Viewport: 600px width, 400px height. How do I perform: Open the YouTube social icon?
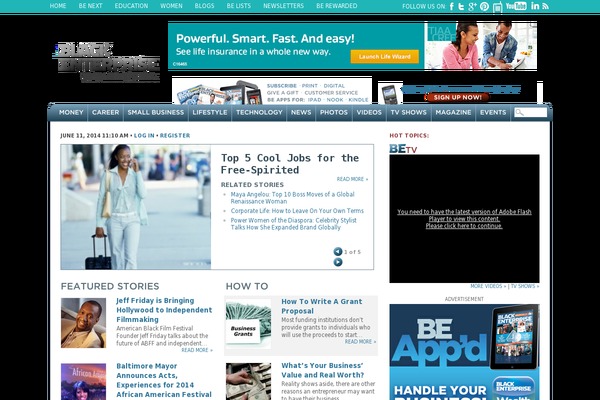pos(516,6)
